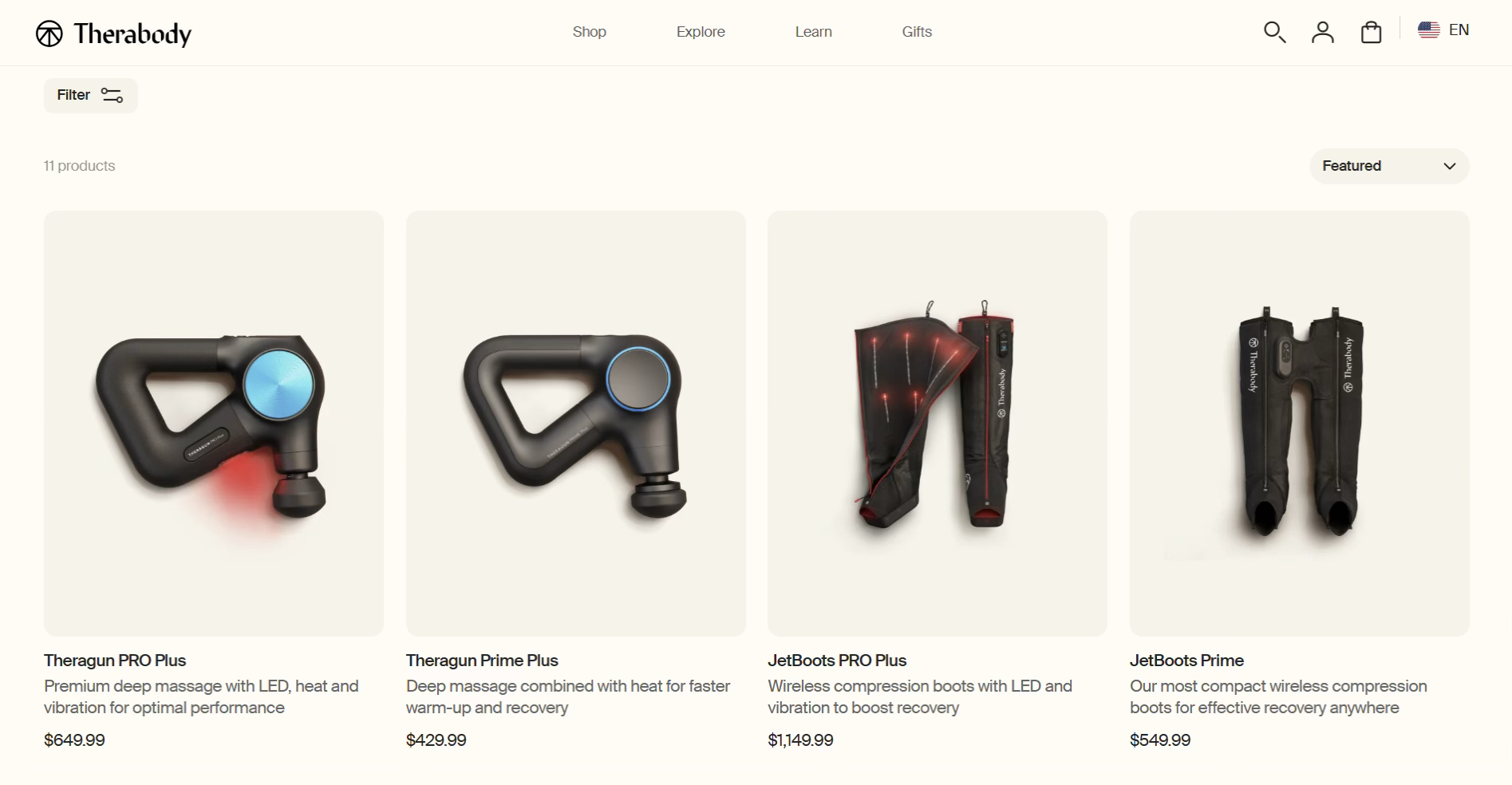Click the Therabody logo
Viewport: 1512px width, 785px height.
click(x=114, y=34)
